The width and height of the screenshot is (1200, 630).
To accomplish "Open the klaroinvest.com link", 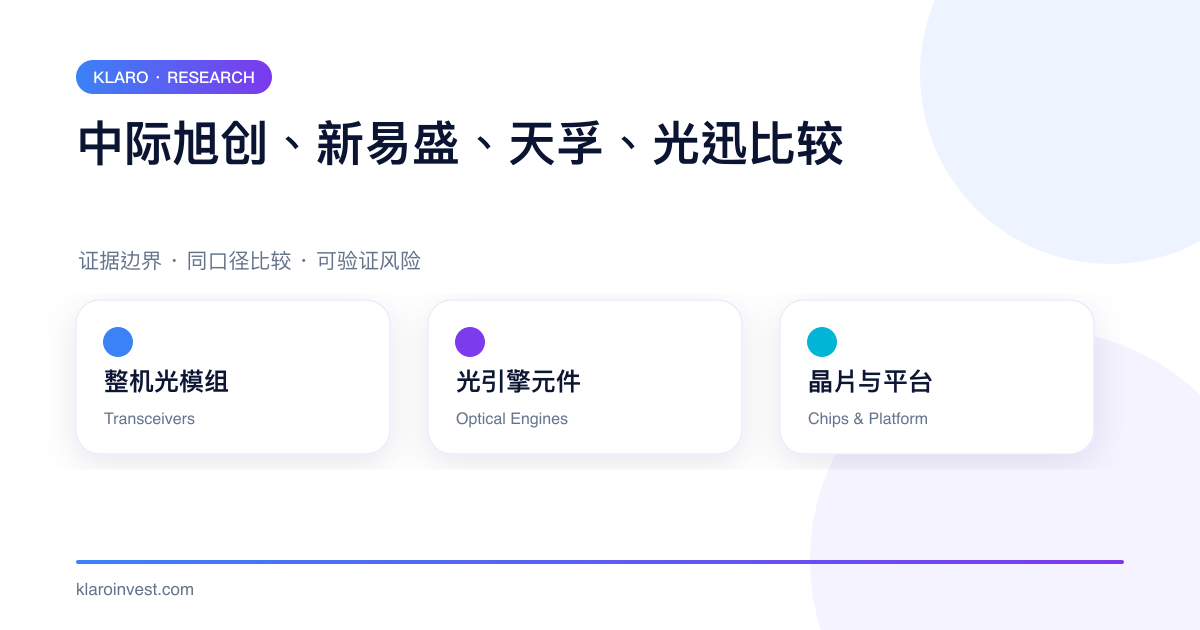I will click(x=135, y=589).
